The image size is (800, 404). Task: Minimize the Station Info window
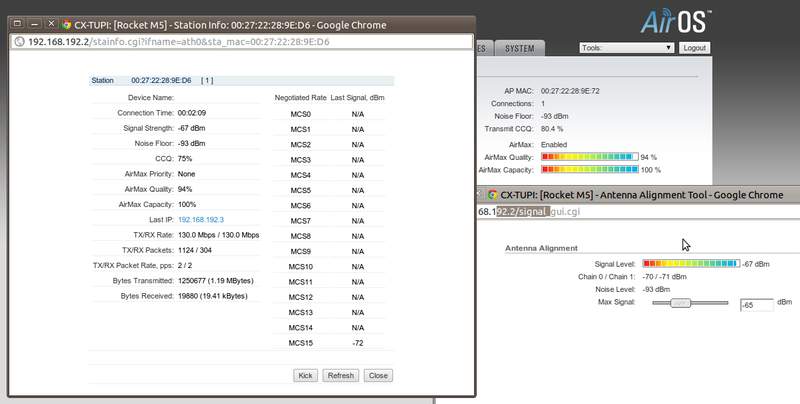(34, 24)
